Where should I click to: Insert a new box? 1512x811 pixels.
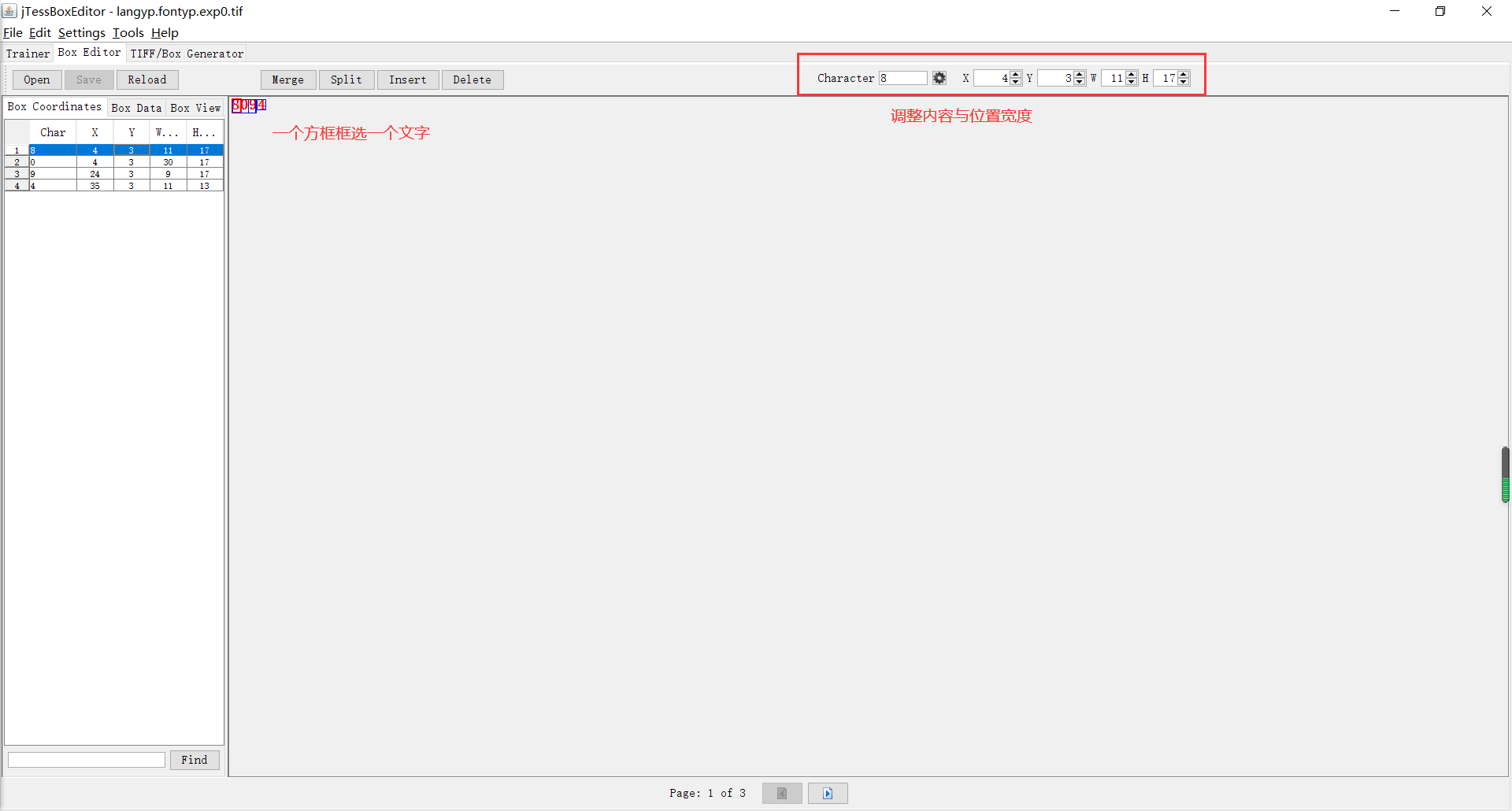coord(408,80)
